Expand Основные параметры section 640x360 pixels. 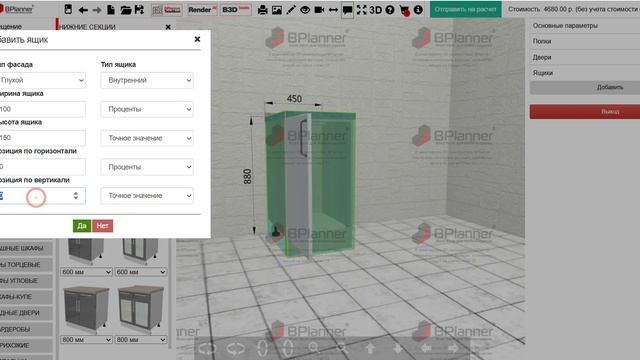(x=584, y=26)
